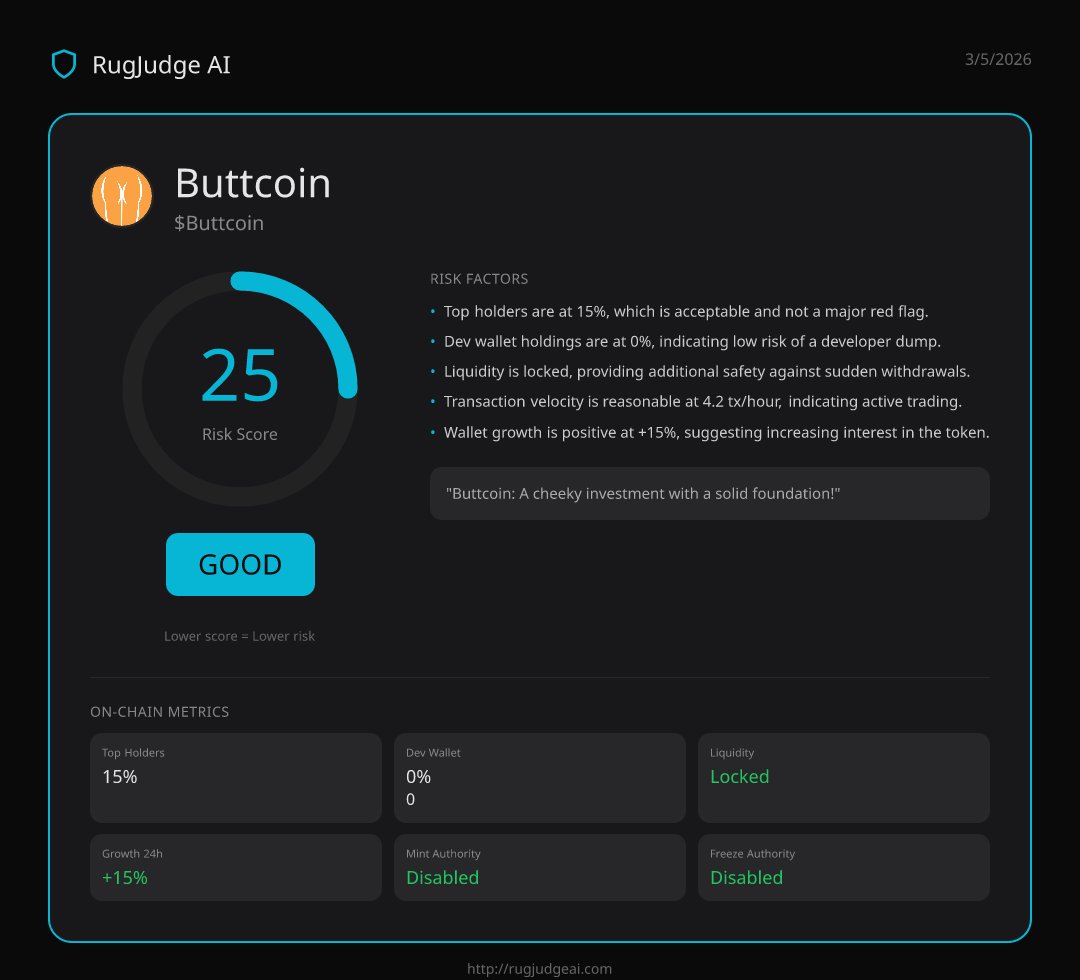Open the rugjudgeai.com link at bottom
1080x980 pixels.
(539, 968)
